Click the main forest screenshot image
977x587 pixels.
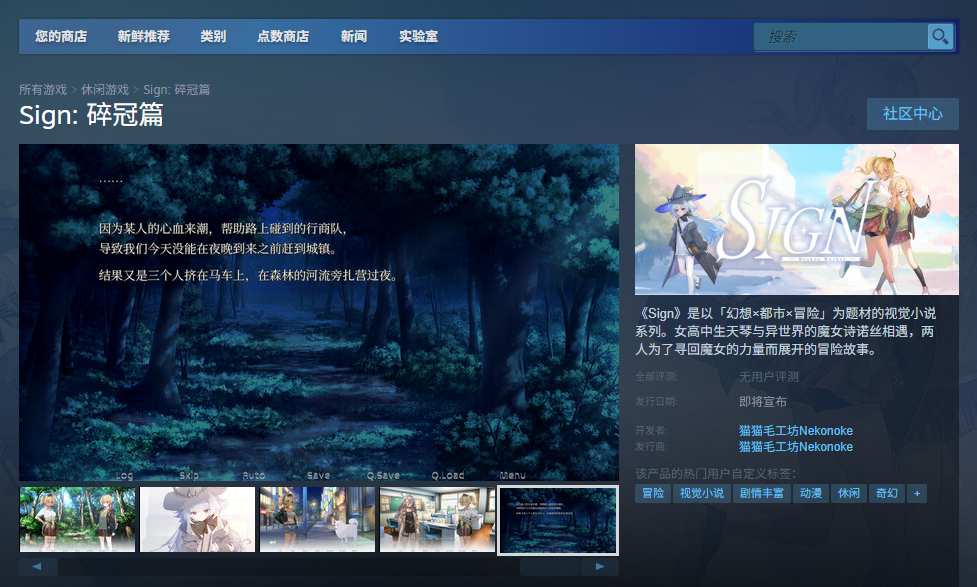point(319,313)
